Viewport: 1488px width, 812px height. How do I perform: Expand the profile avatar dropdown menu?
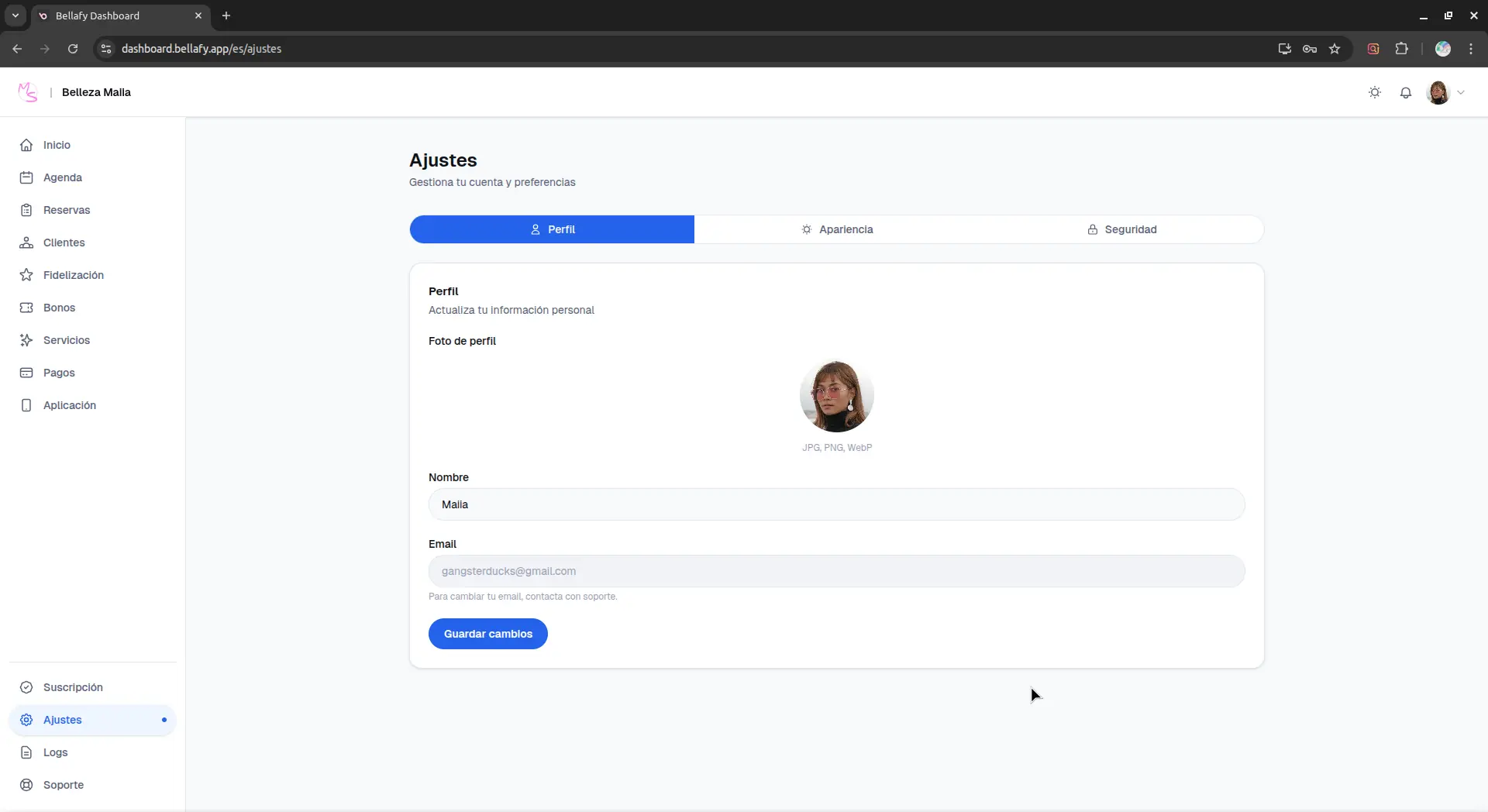coord(1446,92)
